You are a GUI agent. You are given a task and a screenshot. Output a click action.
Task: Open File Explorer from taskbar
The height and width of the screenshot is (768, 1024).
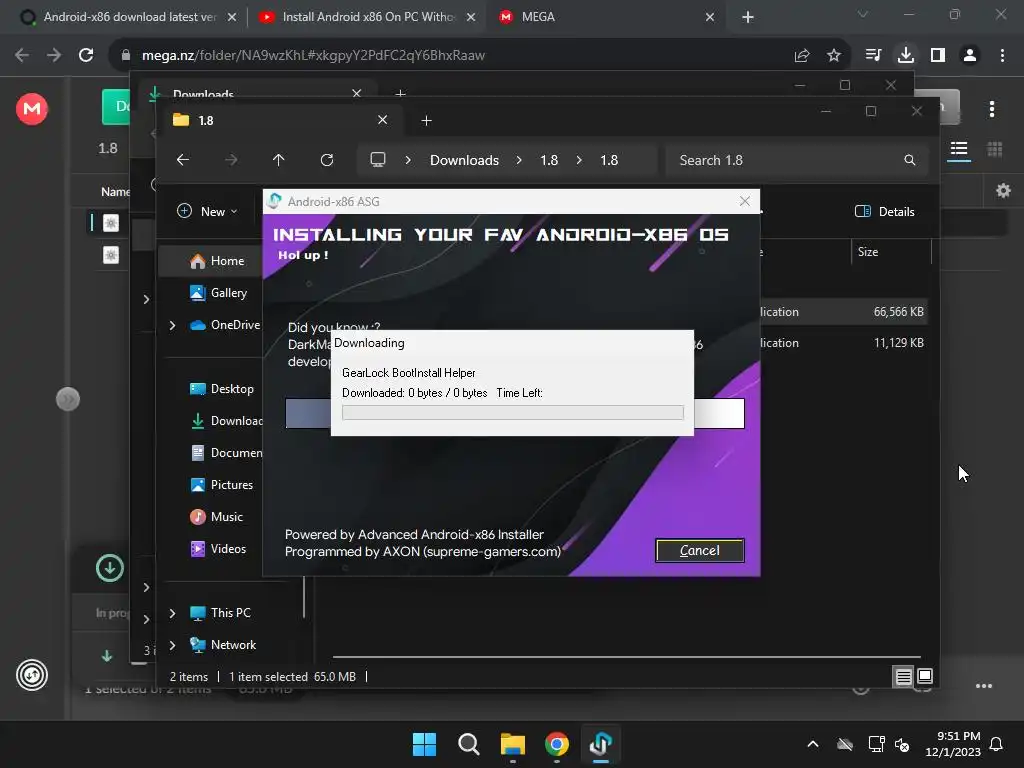[x=513, y=744]
